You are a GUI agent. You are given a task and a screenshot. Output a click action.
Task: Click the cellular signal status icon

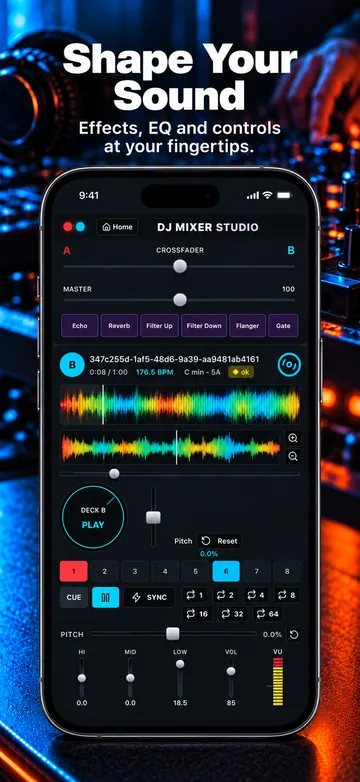click(x=253, y=195)
